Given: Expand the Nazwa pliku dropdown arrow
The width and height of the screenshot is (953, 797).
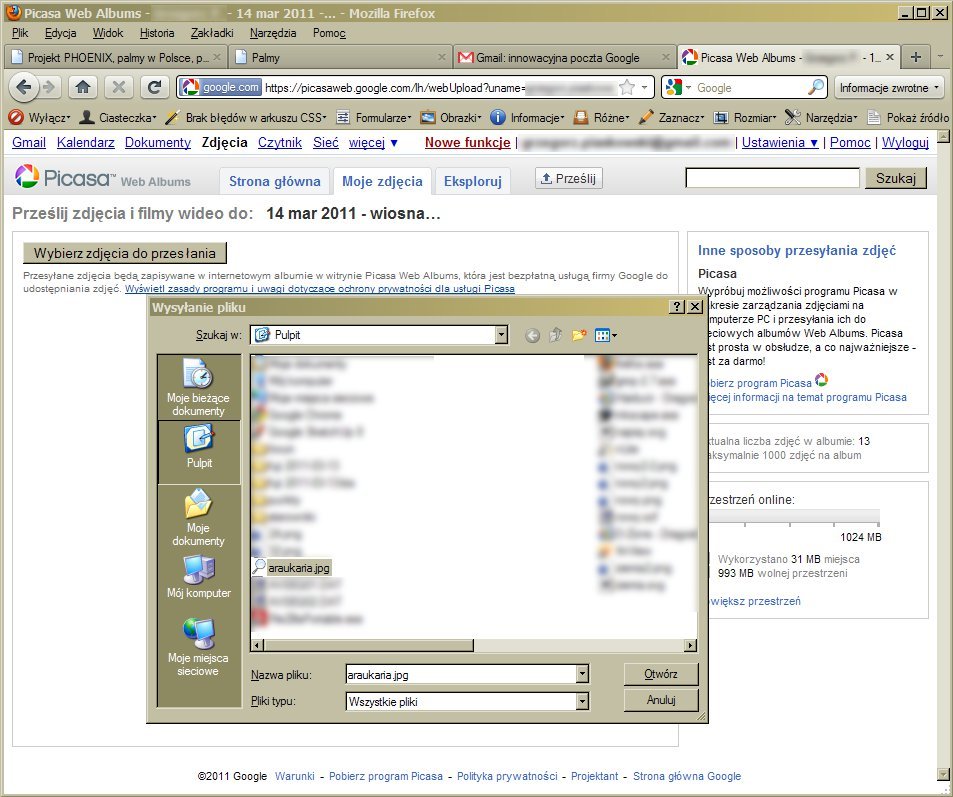Looking at the screenshot, I should pos(582,674).
